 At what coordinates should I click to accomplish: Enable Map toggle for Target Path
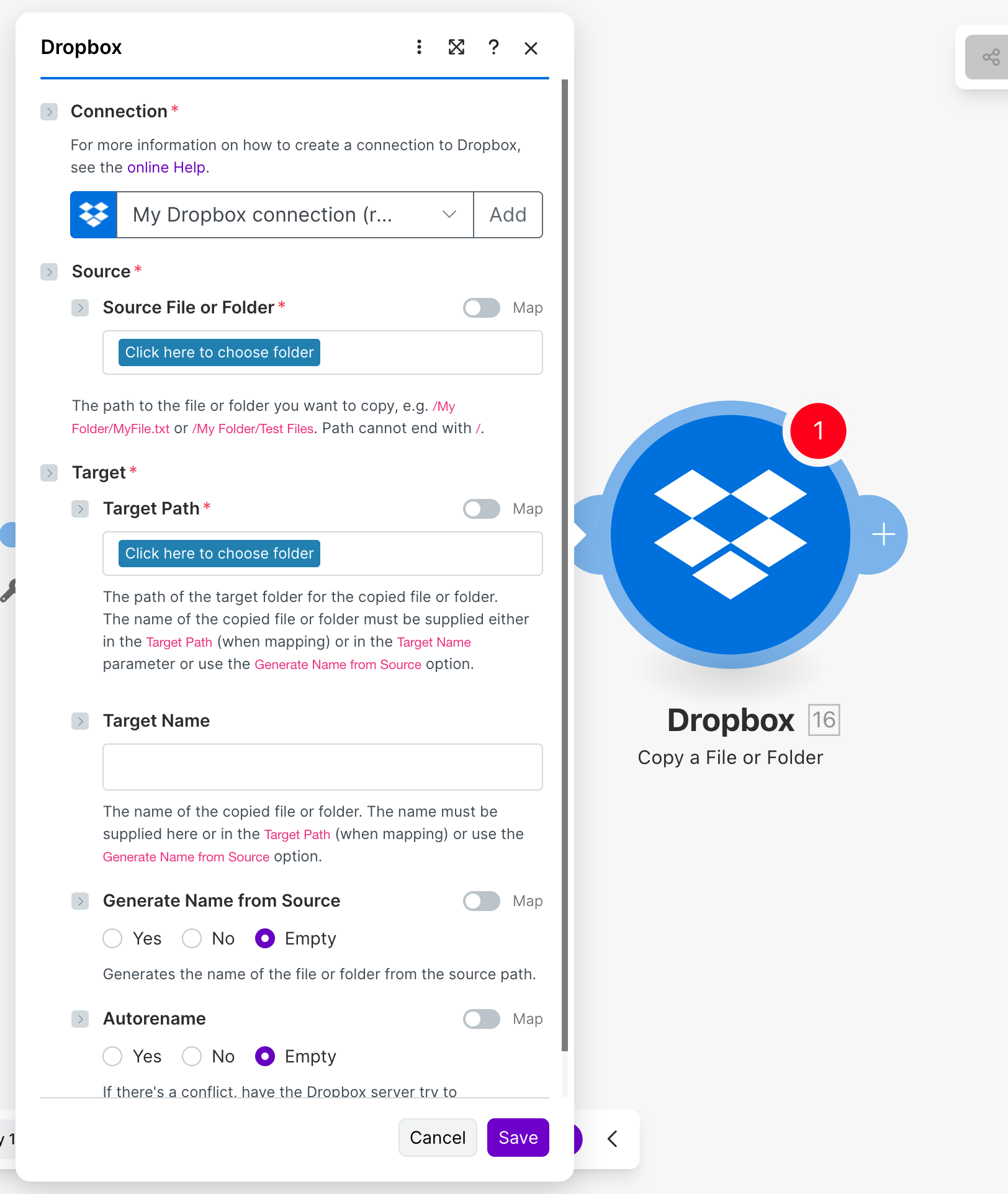[x=482, y=509]
